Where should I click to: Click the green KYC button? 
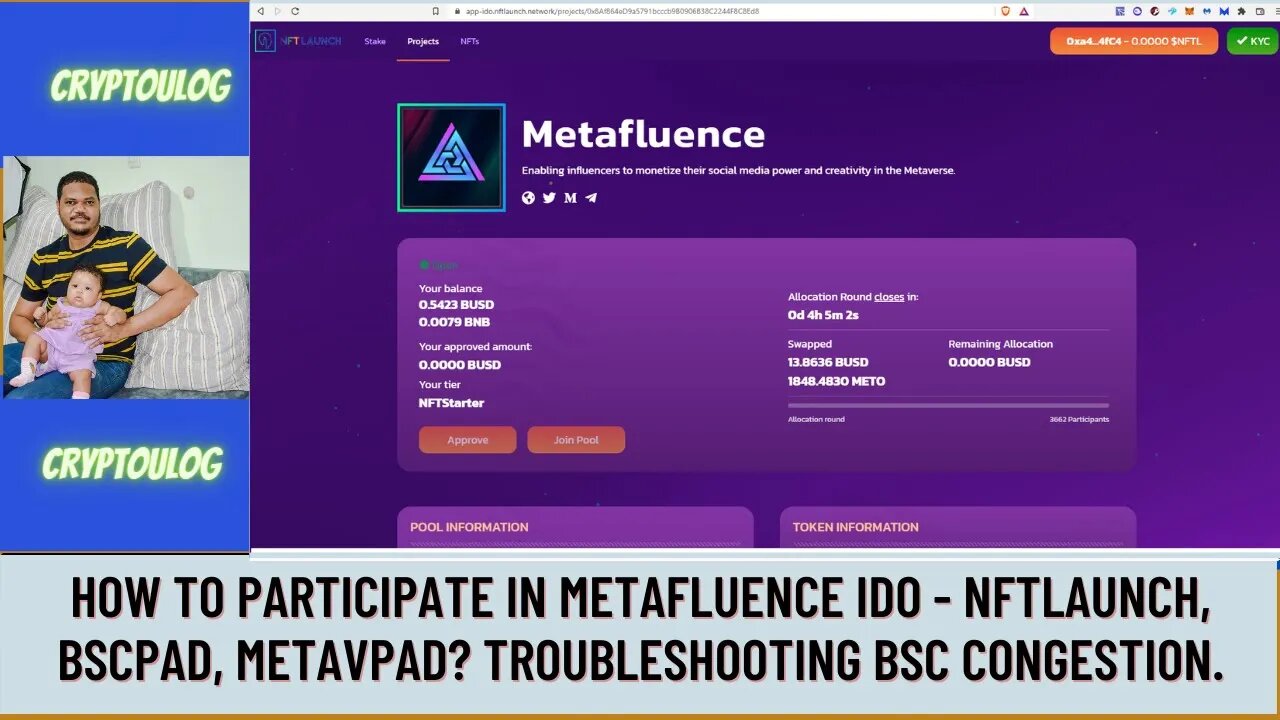tap(1252, 41)
